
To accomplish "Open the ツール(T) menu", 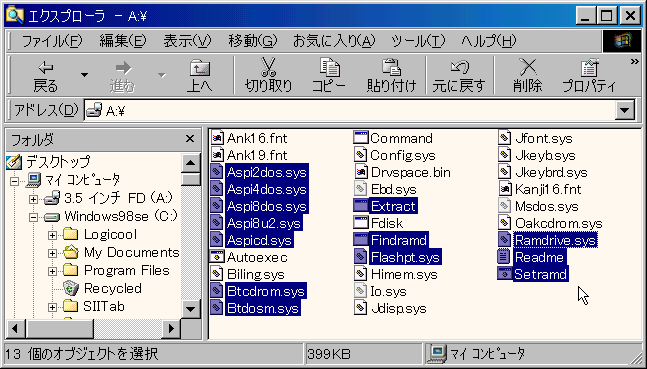I will point(418,41).
